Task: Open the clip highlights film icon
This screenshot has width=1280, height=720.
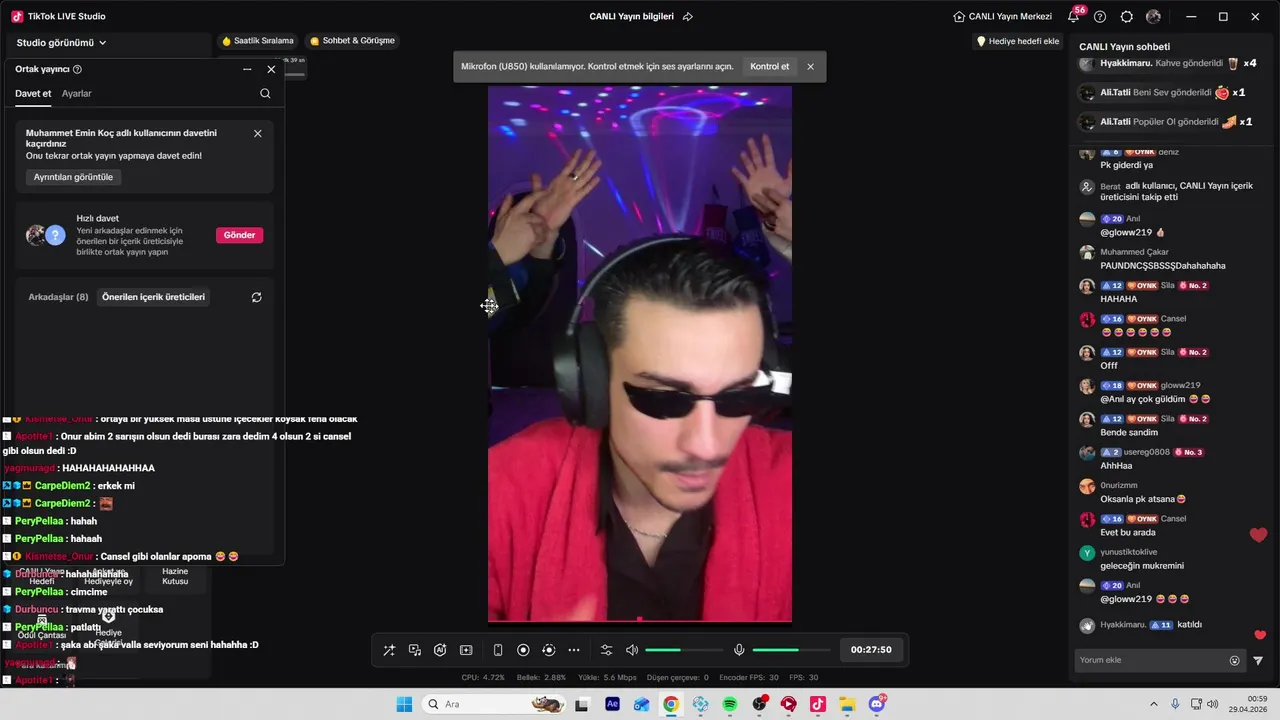Action: tap(466, 650)
